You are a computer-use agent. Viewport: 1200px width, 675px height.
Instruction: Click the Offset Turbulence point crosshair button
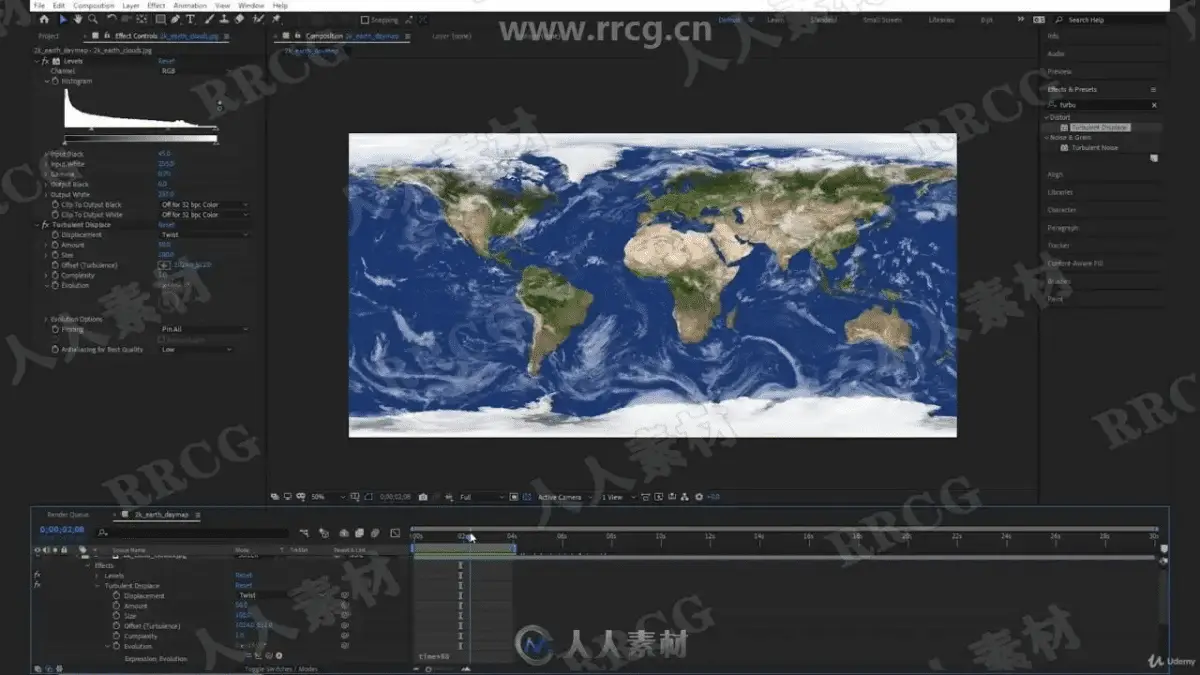tap(166, 265)
